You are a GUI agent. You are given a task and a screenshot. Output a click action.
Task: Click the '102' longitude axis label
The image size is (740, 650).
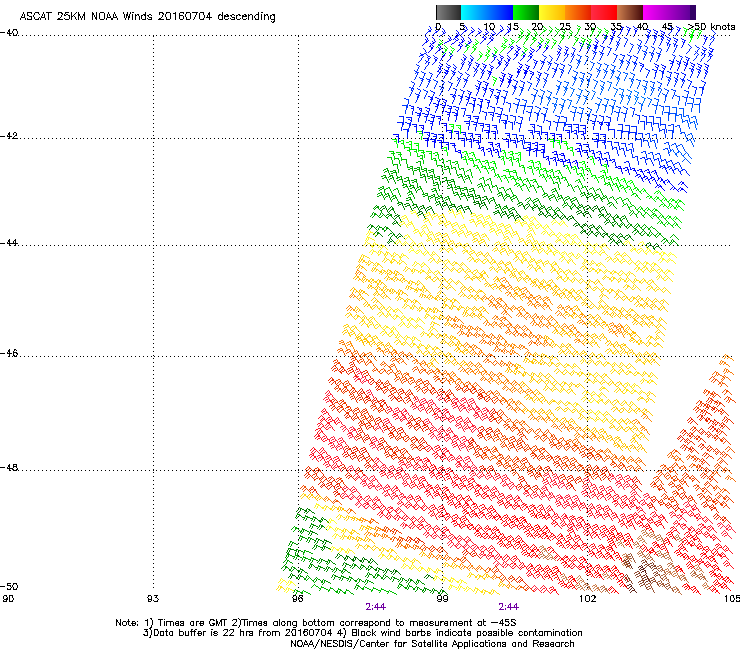(x=588, y=599)
